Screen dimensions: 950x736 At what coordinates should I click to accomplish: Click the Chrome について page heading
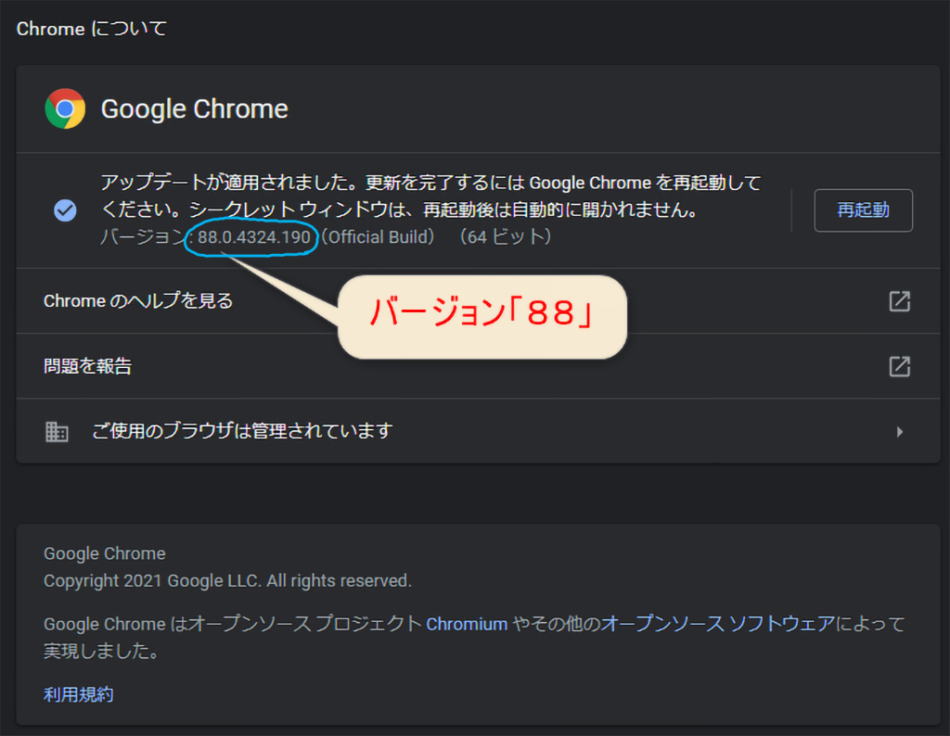(x=91, y=28)
